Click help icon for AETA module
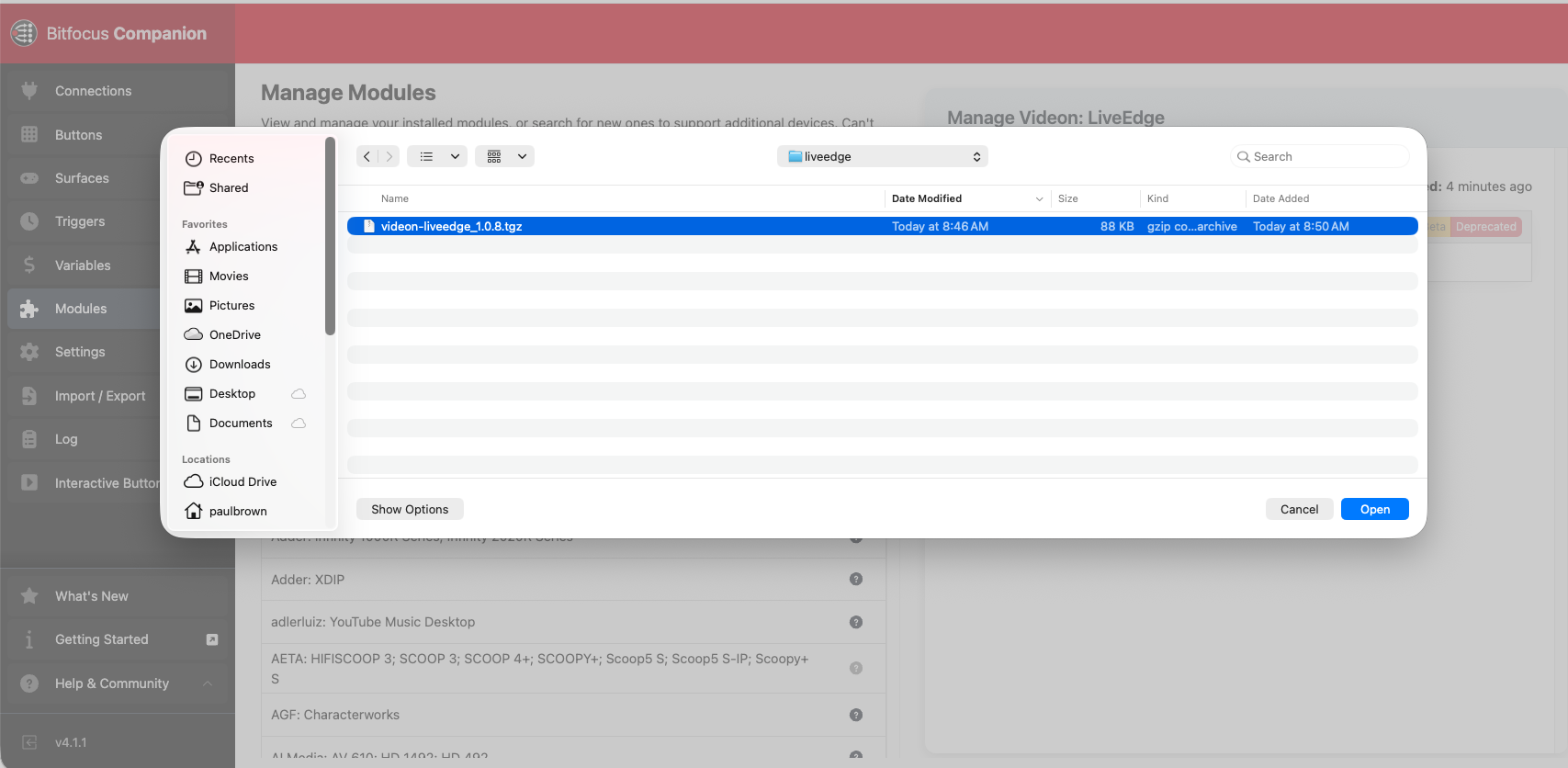Viewport: 1568px width, 768px height. [856, 668]
